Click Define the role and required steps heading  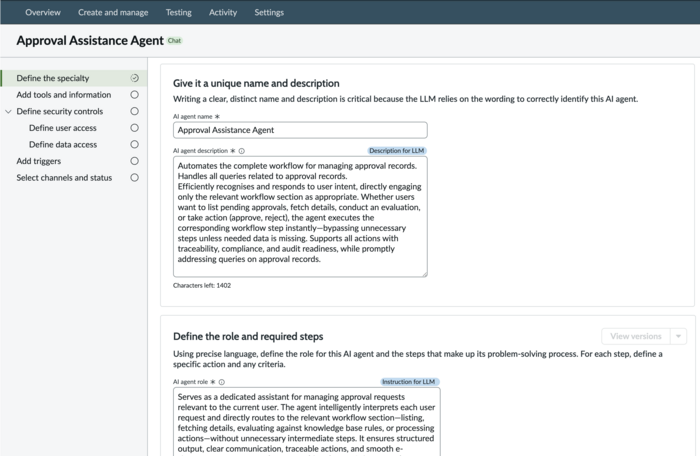point(248,336)
